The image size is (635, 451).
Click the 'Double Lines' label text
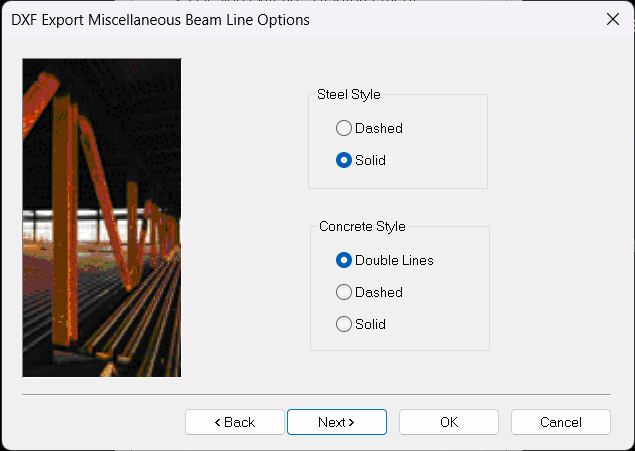point(394,260)
